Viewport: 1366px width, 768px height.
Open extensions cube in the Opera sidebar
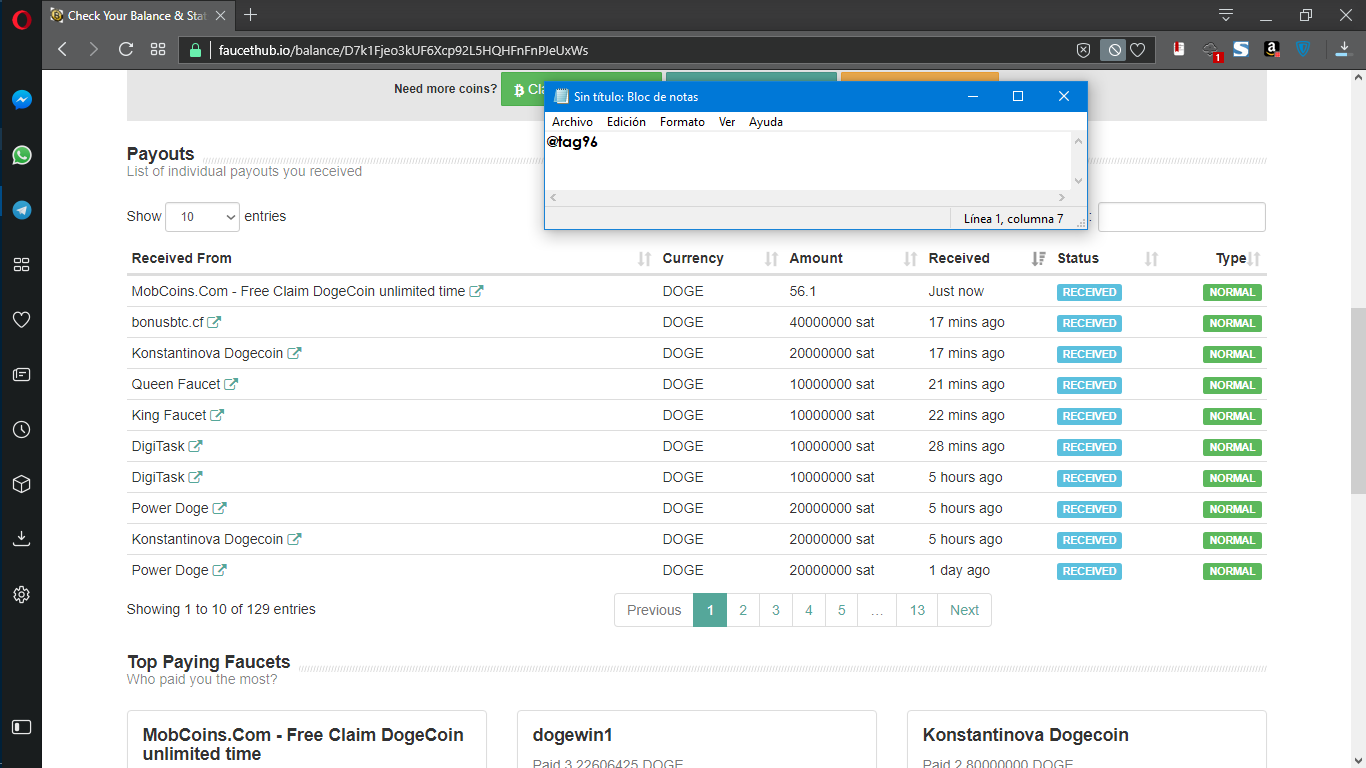point(21,484)
